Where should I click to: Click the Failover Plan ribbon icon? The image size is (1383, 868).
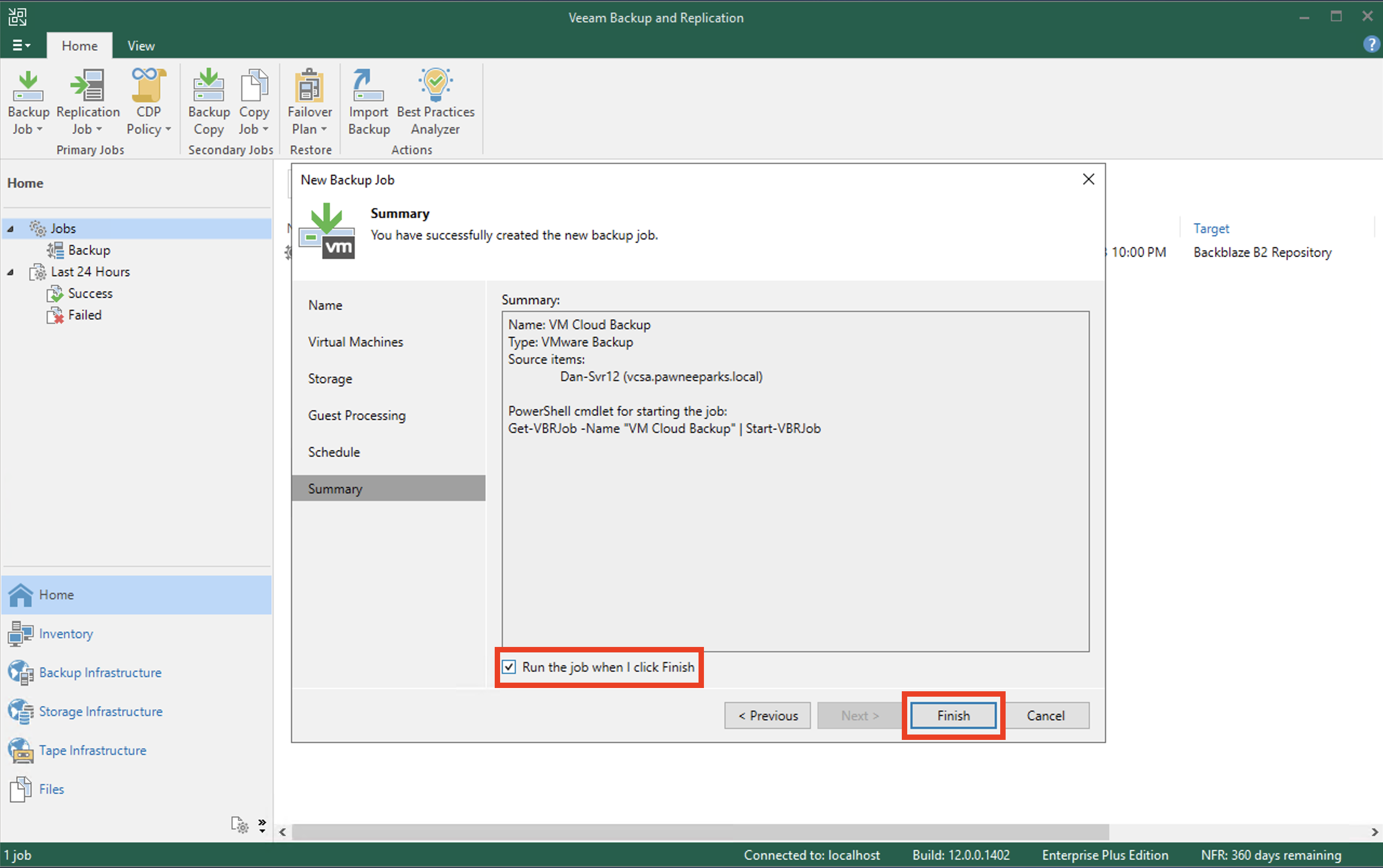[309, 86]
